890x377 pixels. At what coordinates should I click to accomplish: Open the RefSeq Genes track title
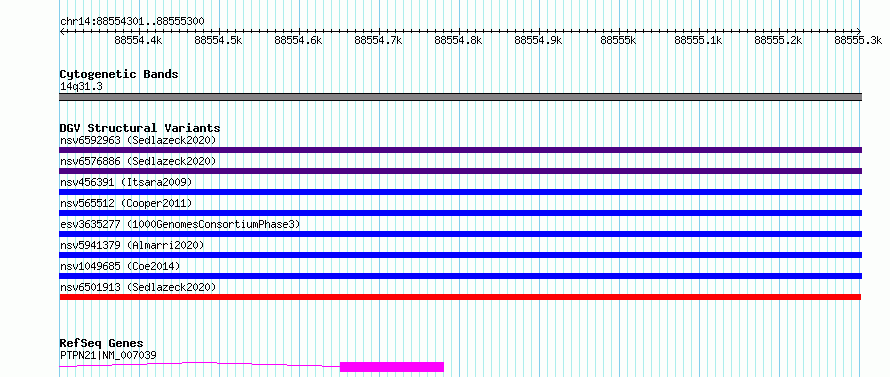coord(101,344)
